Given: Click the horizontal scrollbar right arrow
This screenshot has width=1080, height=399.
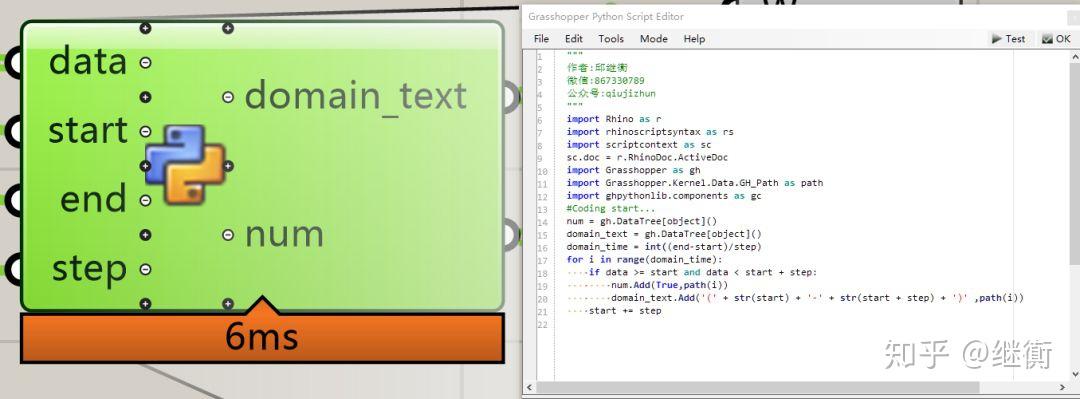Looking at the screenshot, I should (x=1062, y=388).
